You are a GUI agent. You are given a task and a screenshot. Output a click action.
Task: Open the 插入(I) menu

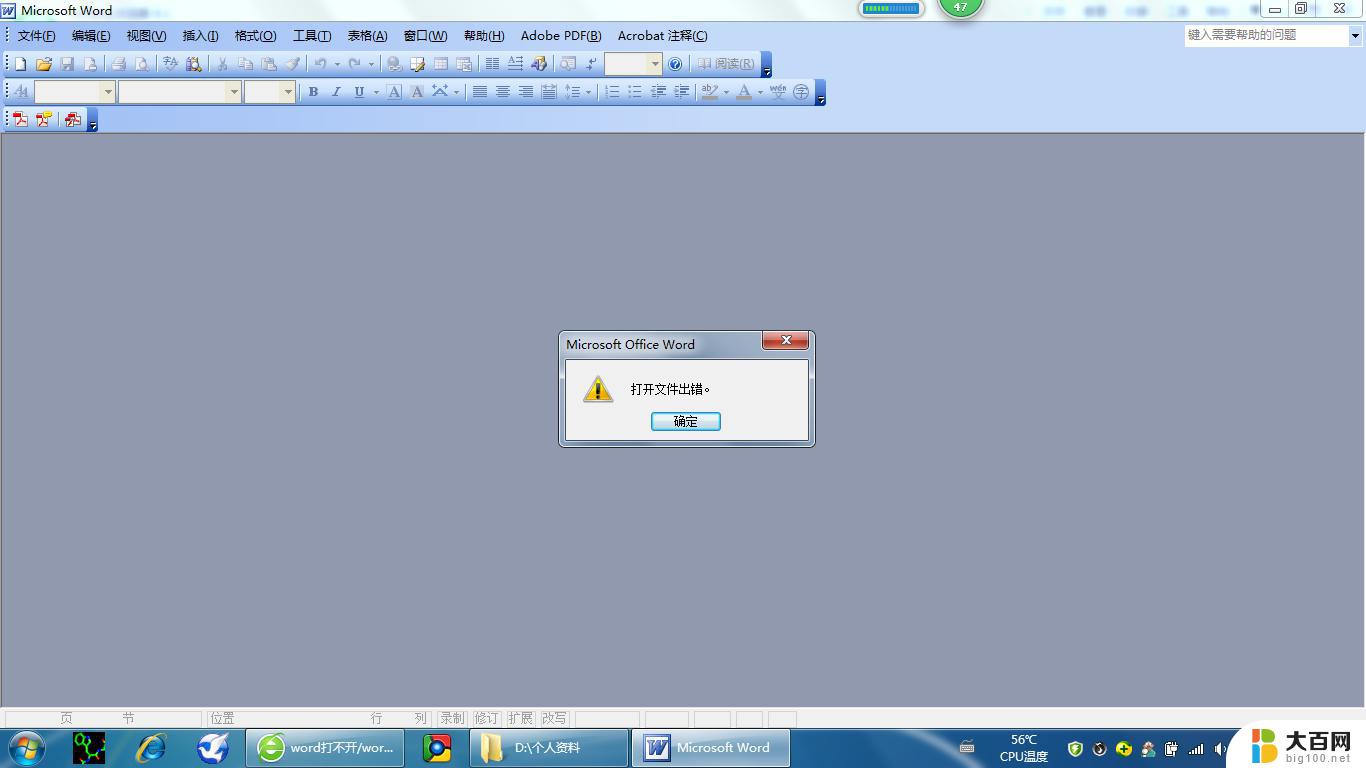[200, 36]
